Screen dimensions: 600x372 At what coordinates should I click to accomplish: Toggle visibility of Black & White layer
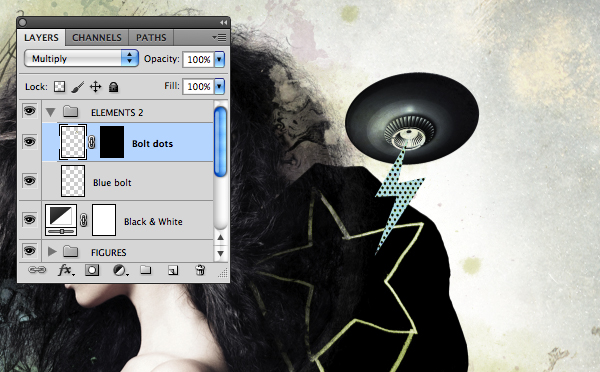click(29, 220)
